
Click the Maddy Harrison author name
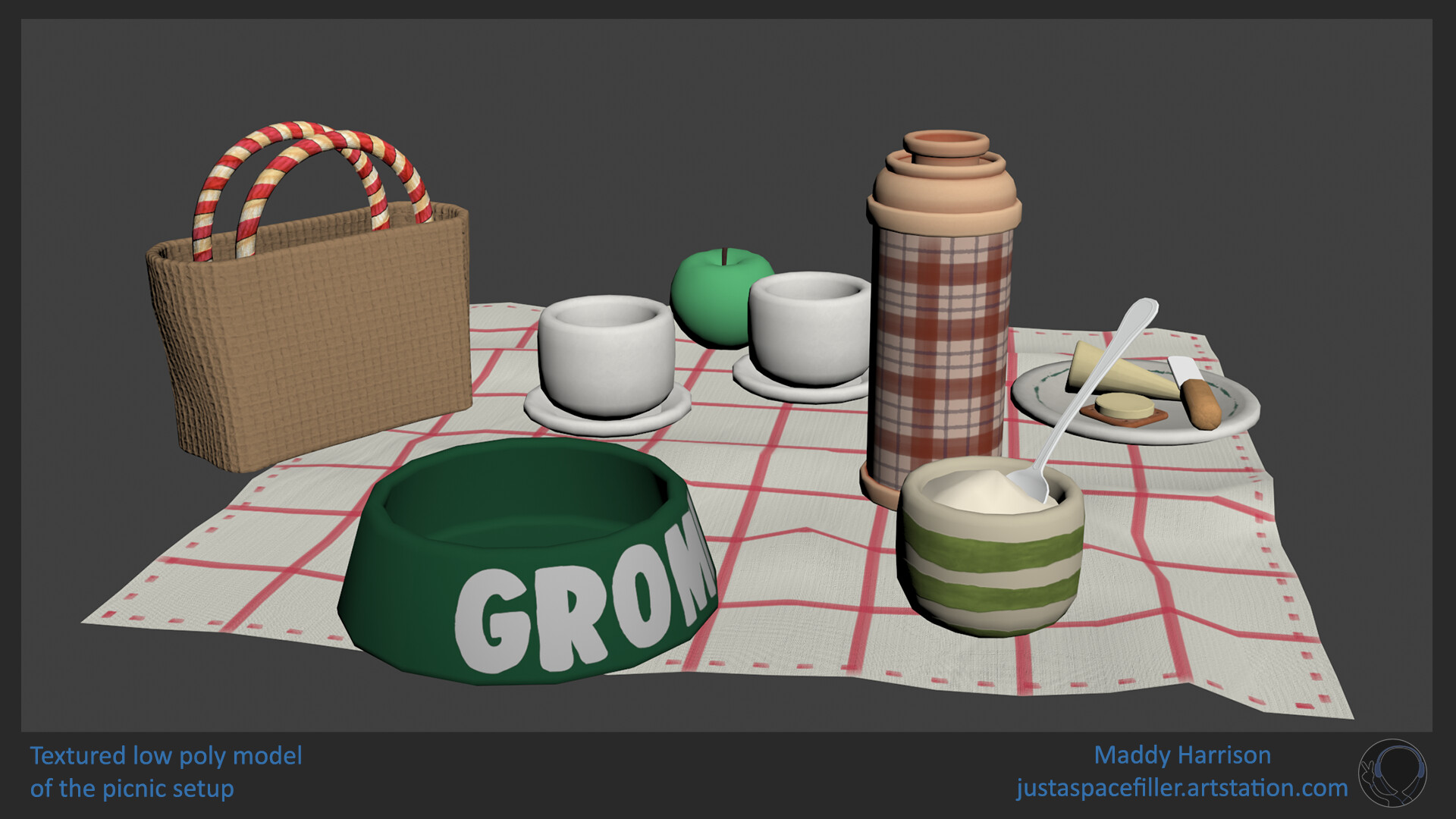1182,755
